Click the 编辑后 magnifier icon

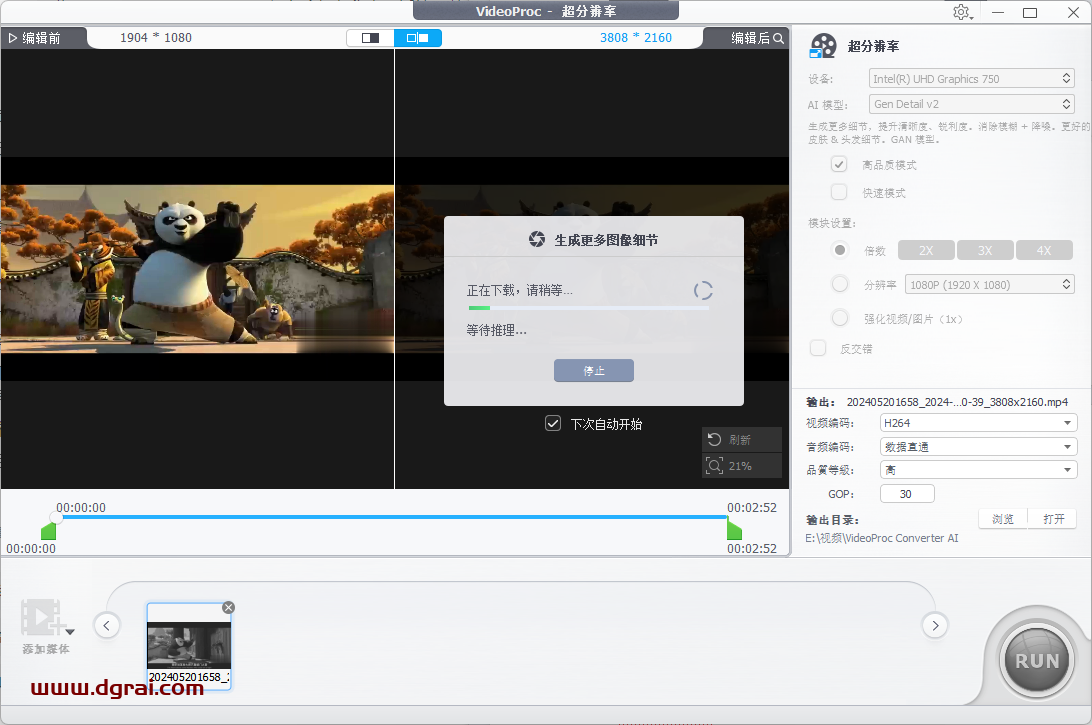pos(779,38)
